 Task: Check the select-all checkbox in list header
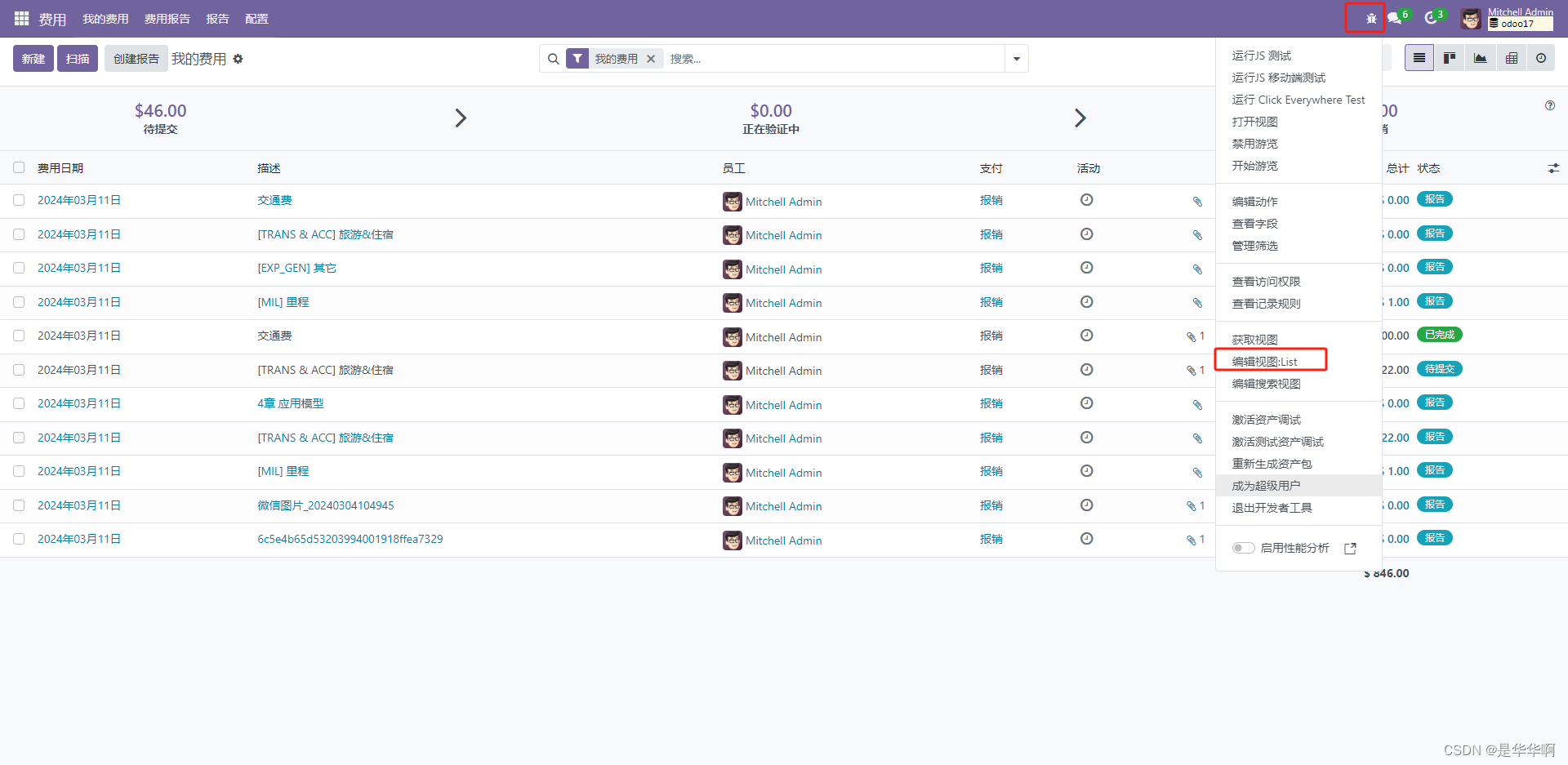pos(19,167)
